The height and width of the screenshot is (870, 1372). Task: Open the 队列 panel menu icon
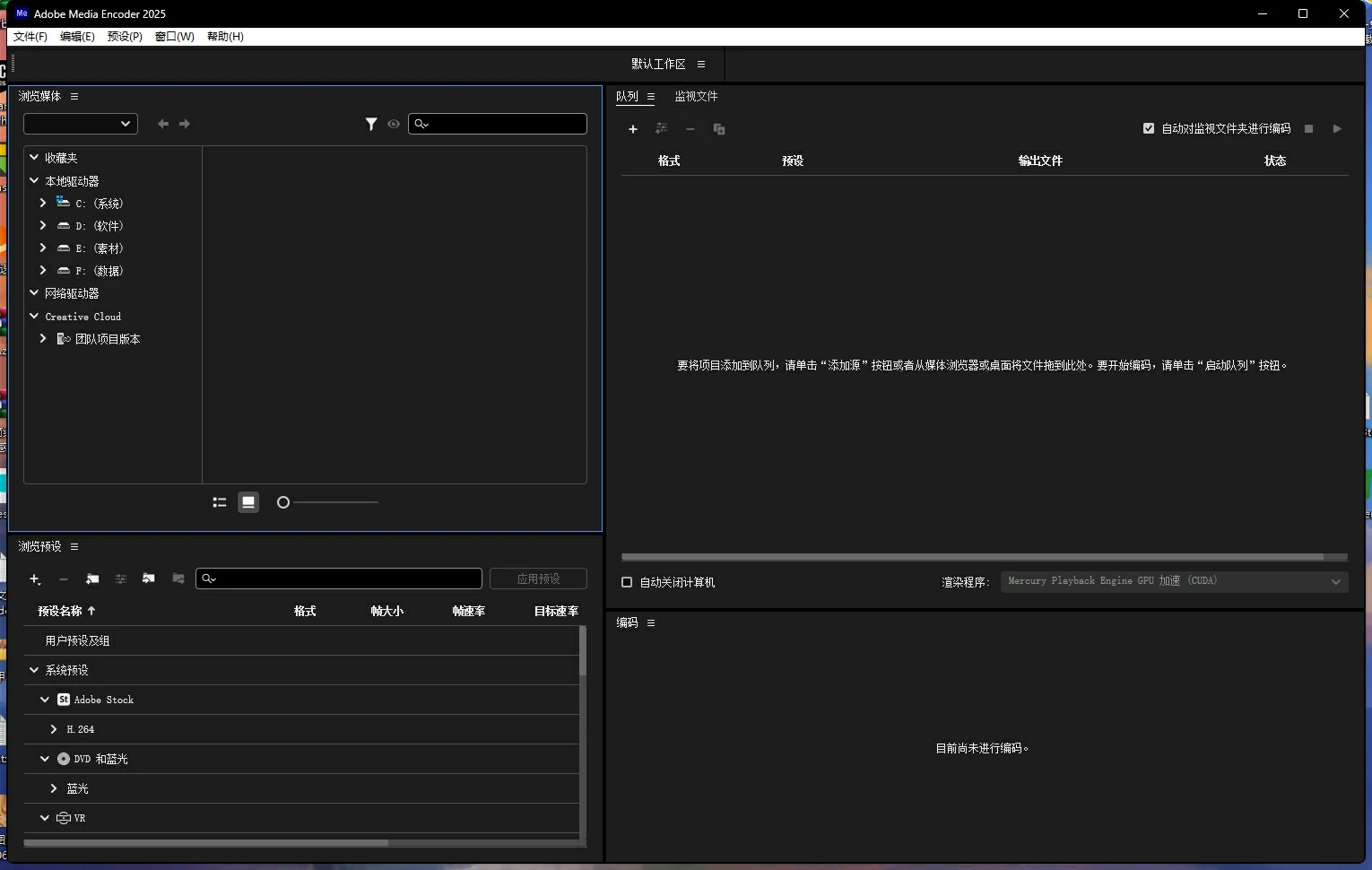click(651, 97)
